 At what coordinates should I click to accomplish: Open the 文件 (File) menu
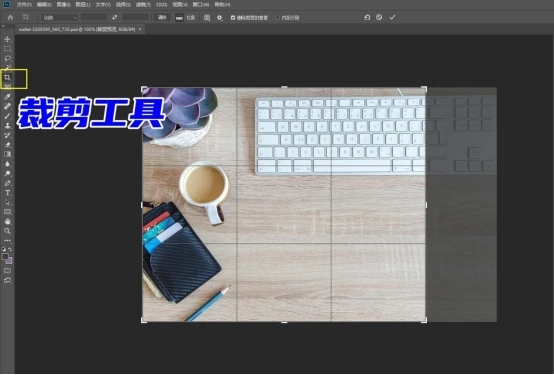[x=24, y=5]
